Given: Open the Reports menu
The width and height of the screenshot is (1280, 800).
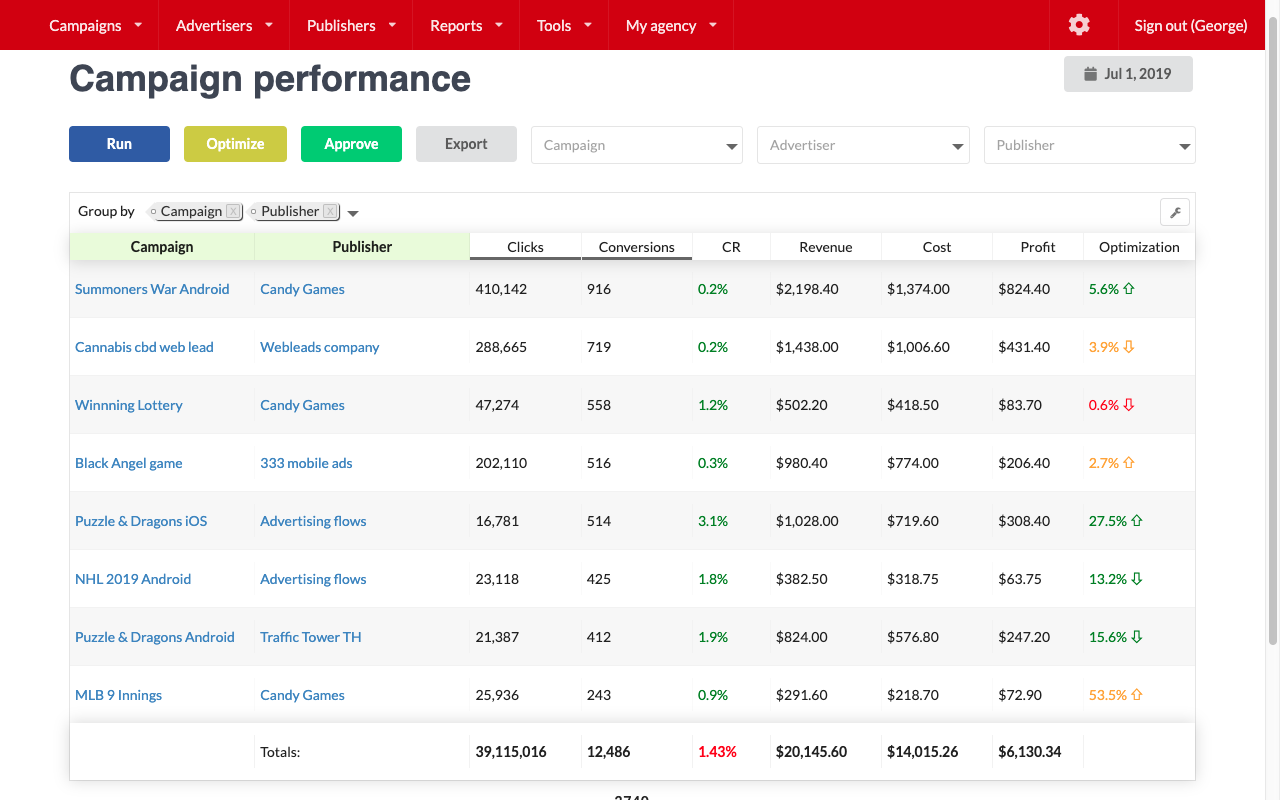Looking at the screenshot, I should (466, 25).
